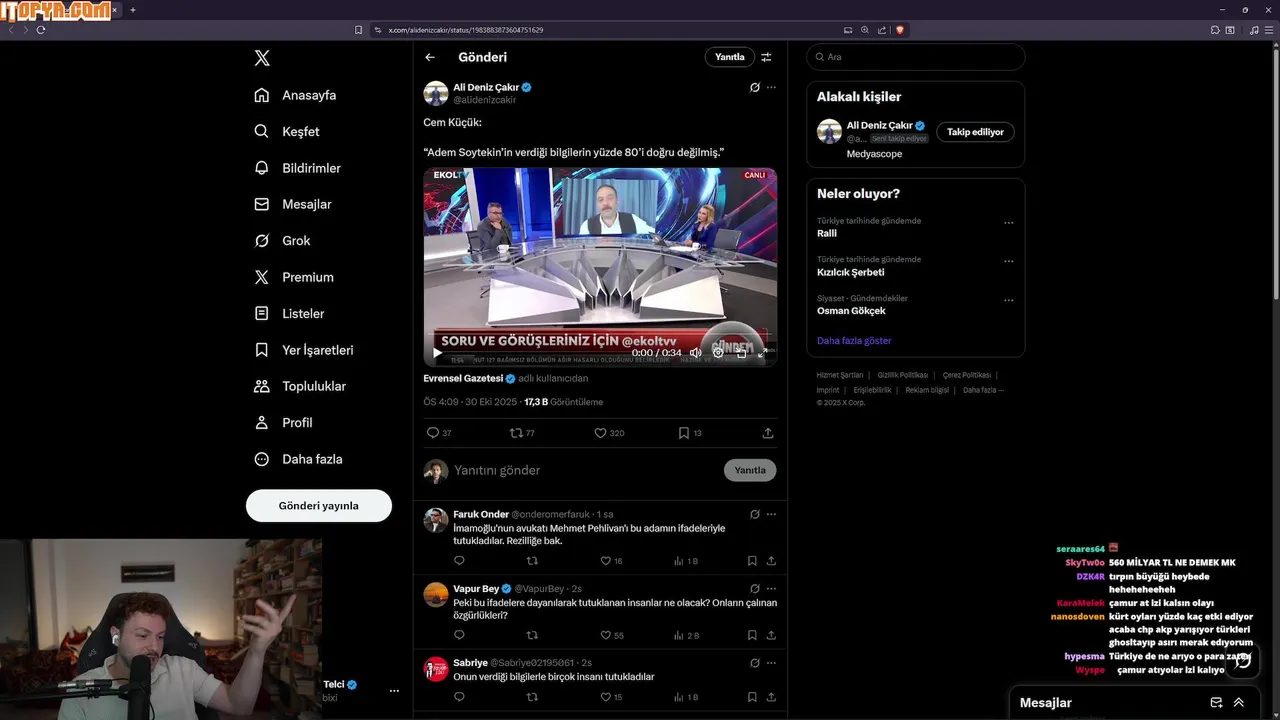Open more options on Vapur Bey reply
The image size is (1280, 720).
tap(771, 588)
